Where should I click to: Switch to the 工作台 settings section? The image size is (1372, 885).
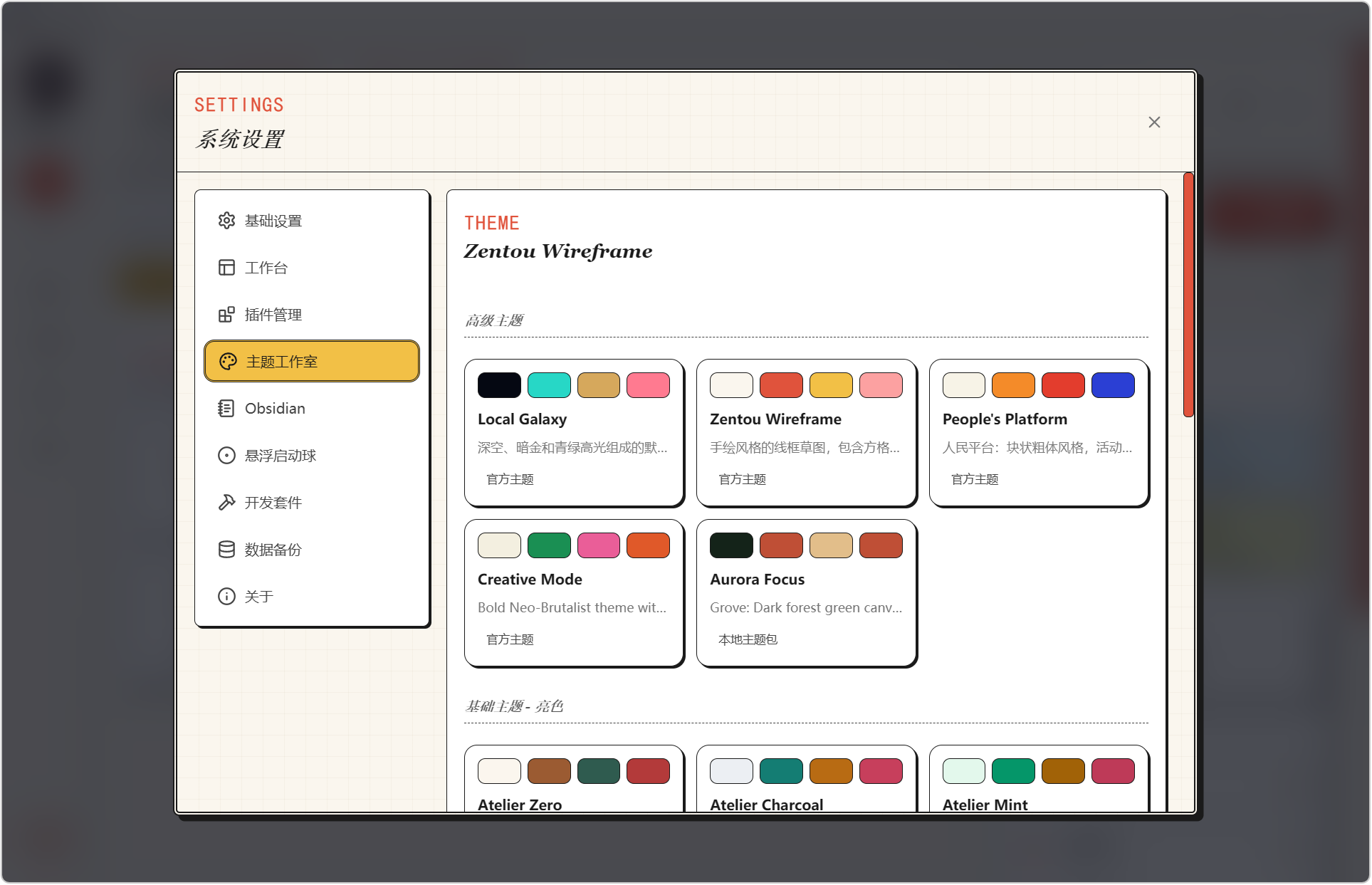tap(312, 268)
